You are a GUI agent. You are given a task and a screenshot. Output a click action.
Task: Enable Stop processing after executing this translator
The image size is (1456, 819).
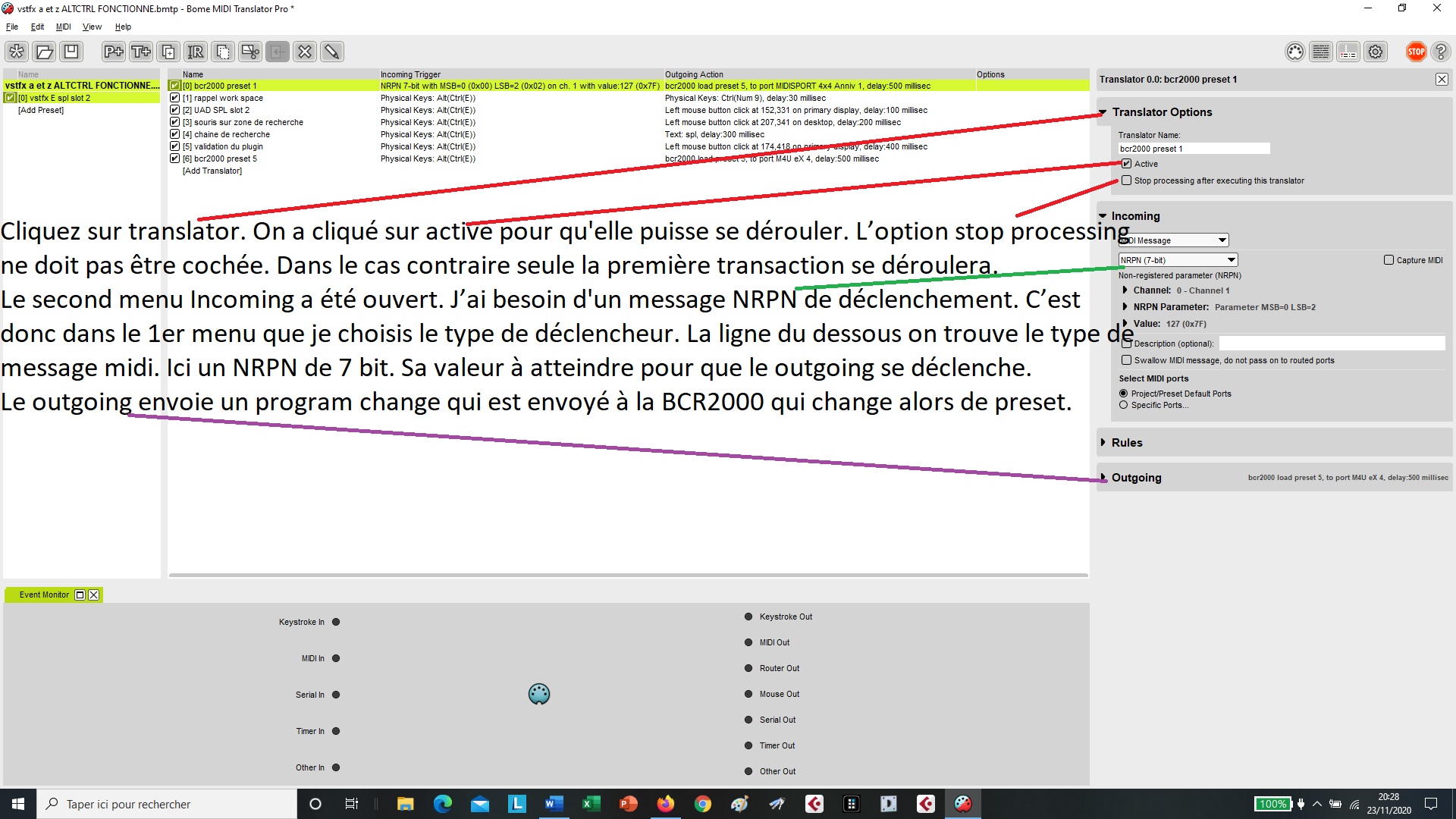(1127, 180)
